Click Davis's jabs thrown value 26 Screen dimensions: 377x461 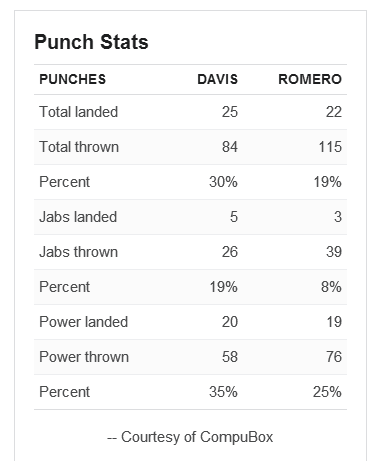pos(230,252)
